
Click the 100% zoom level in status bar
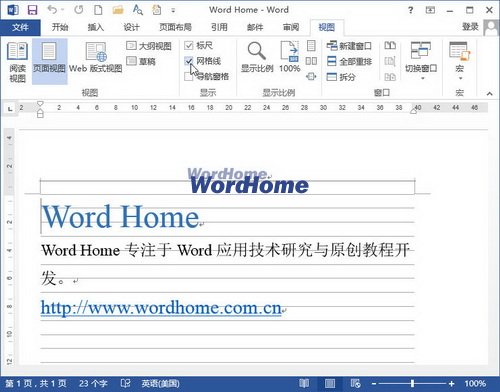[x=475, y=383]
